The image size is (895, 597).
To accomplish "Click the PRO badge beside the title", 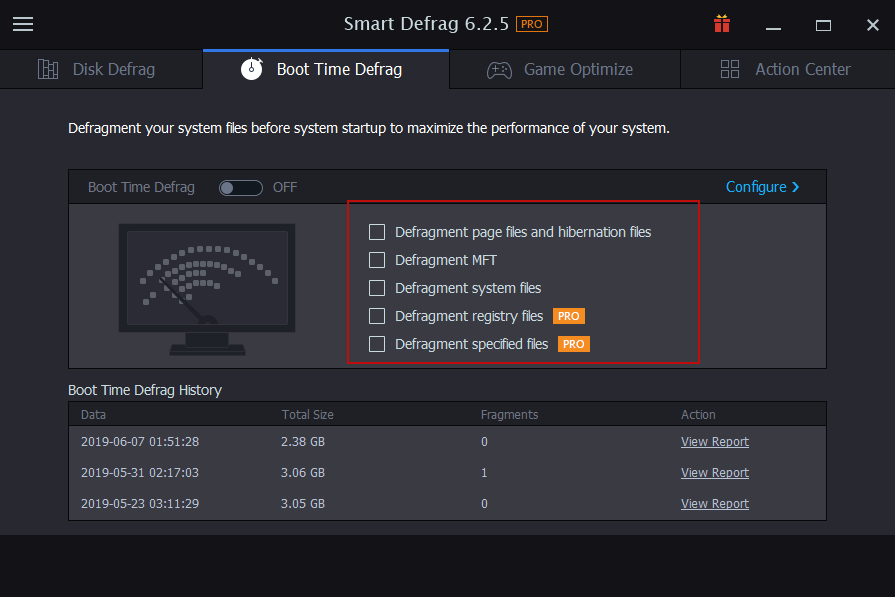I will [x=531, y=24].
